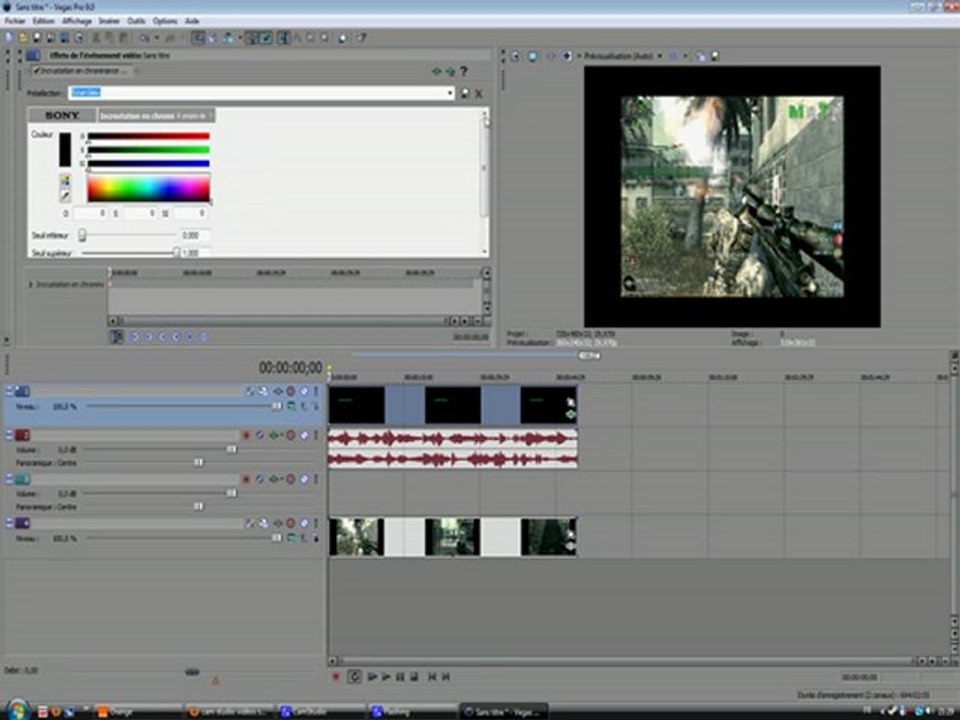Click the green channel slider bar

(148, 150)
